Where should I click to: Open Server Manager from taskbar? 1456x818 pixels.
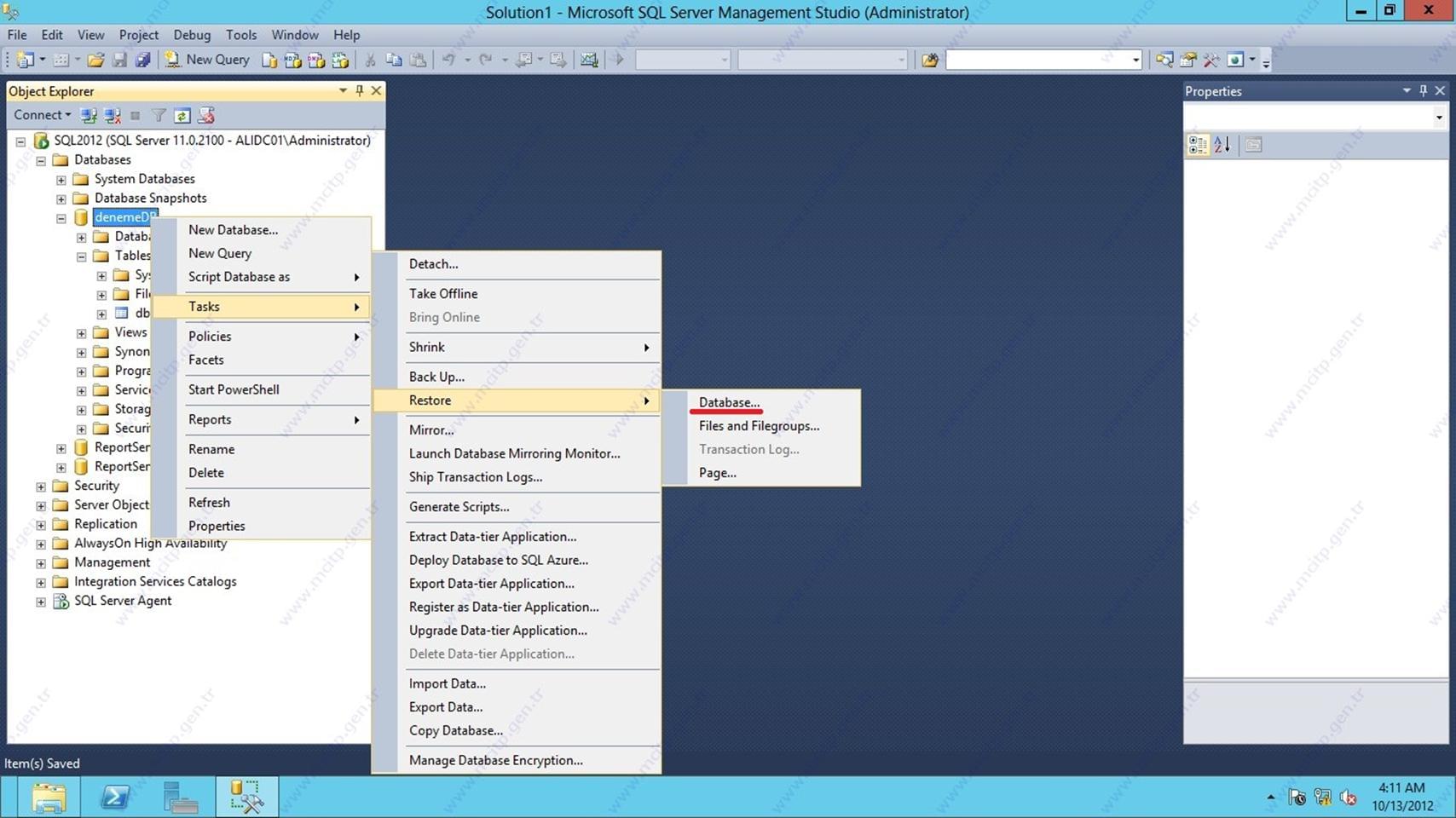coord(181,798)
